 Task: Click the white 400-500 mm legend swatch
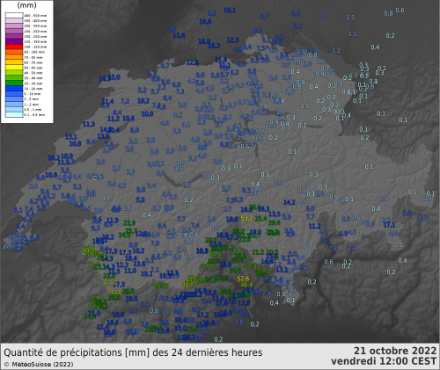coord(14,15)
